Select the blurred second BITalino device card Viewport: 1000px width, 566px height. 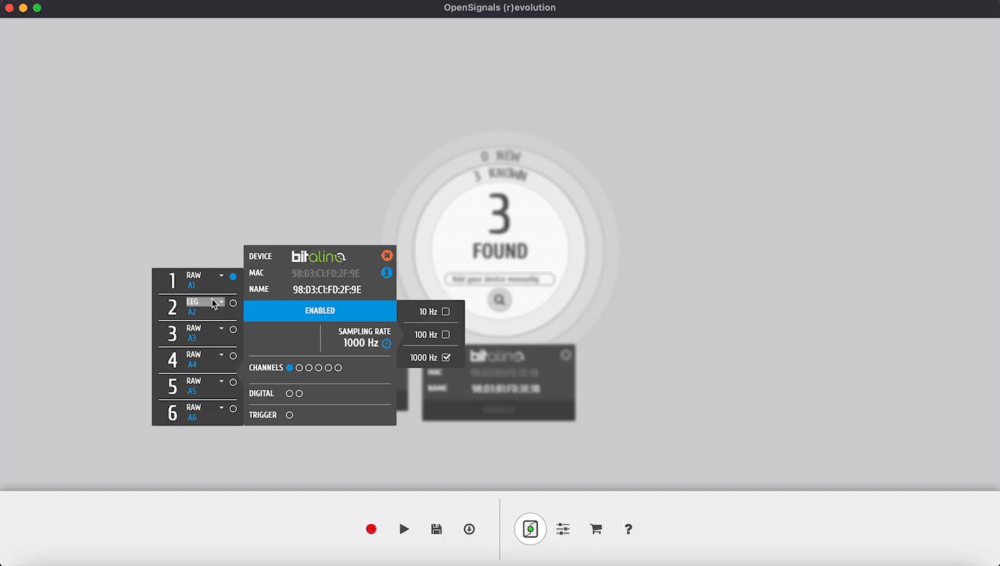[498, 382]
